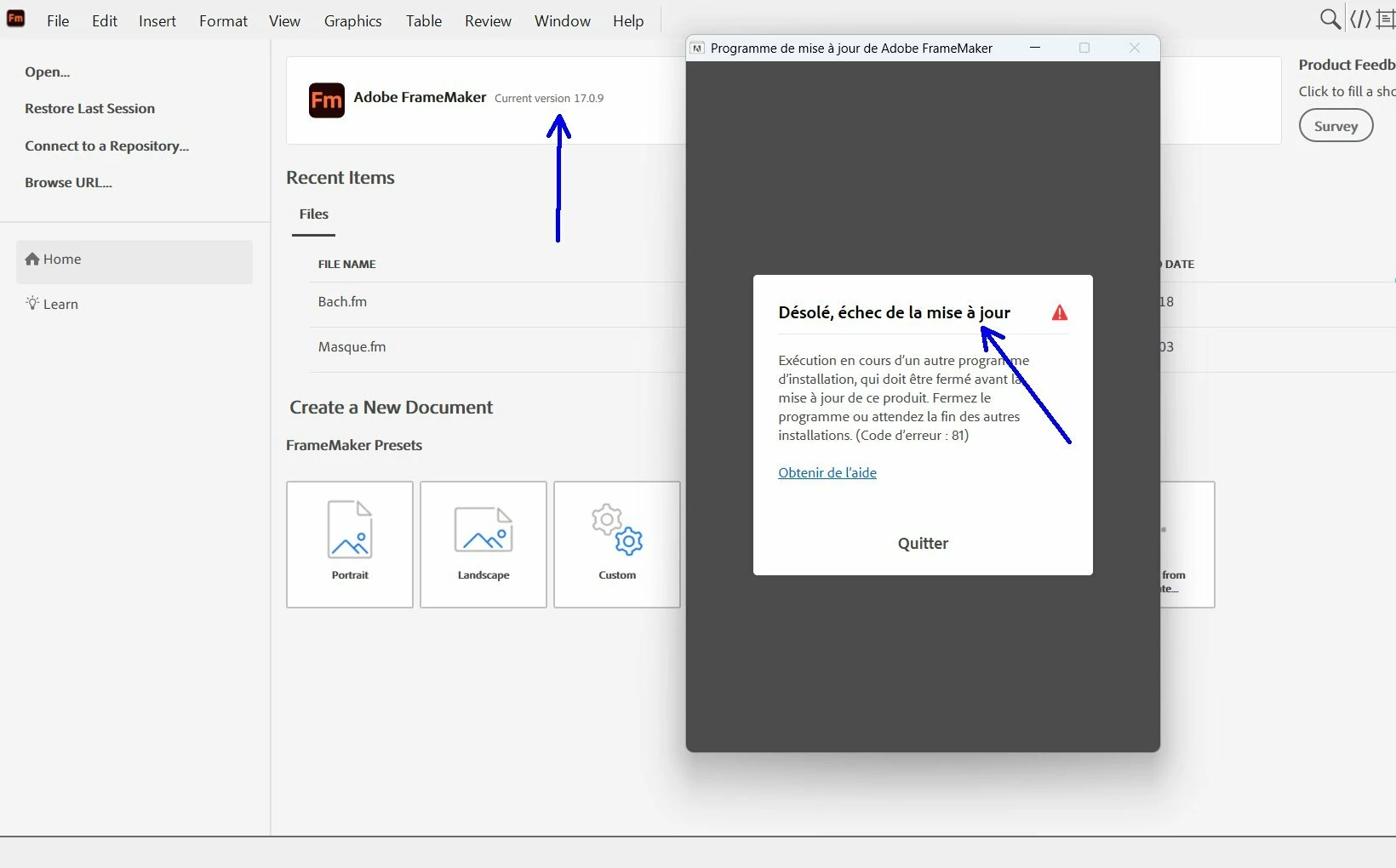Create a Custom preset document
Image resolution: width=1396 pixels, height=868 pixels.
click(617, 545)
